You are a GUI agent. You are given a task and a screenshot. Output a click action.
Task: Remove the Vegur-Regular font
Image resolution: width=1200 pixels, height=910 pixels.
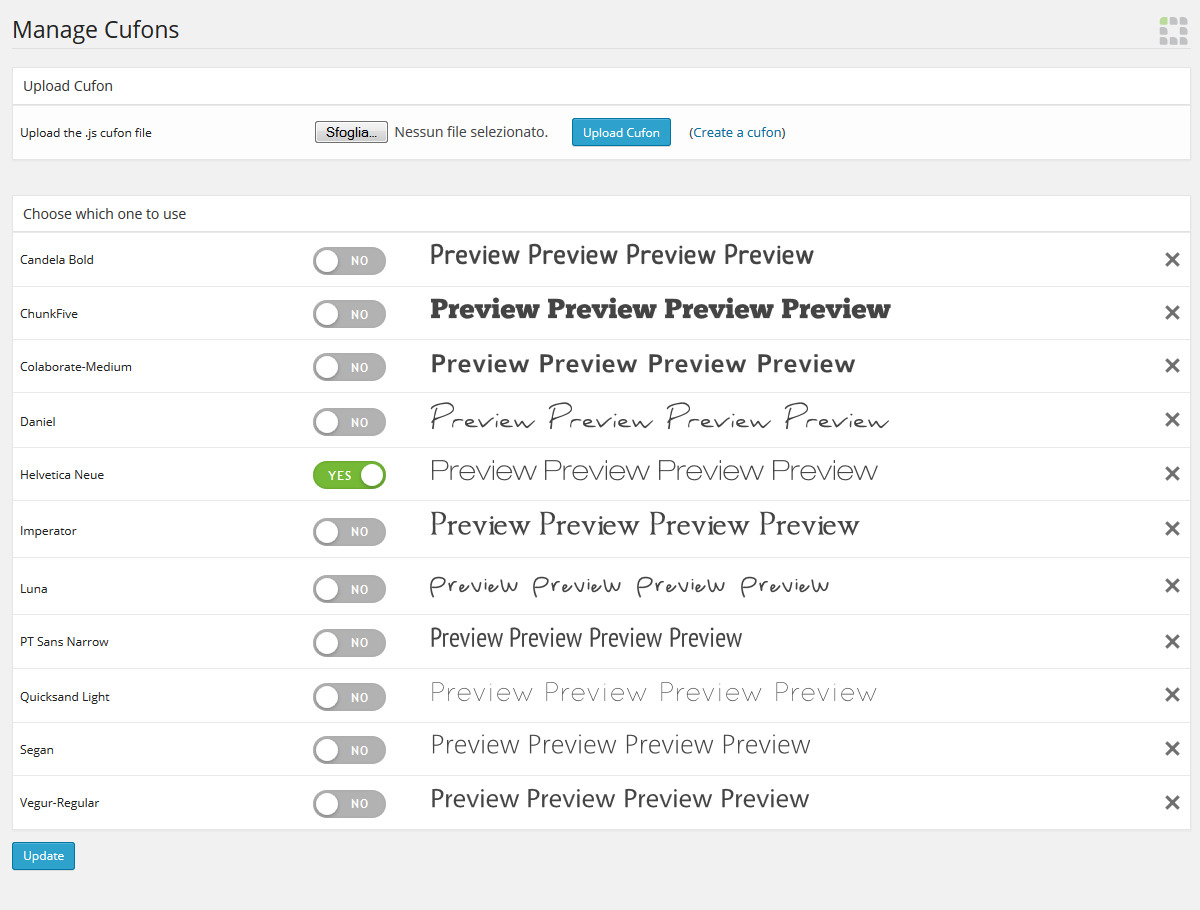[1172, 802]
